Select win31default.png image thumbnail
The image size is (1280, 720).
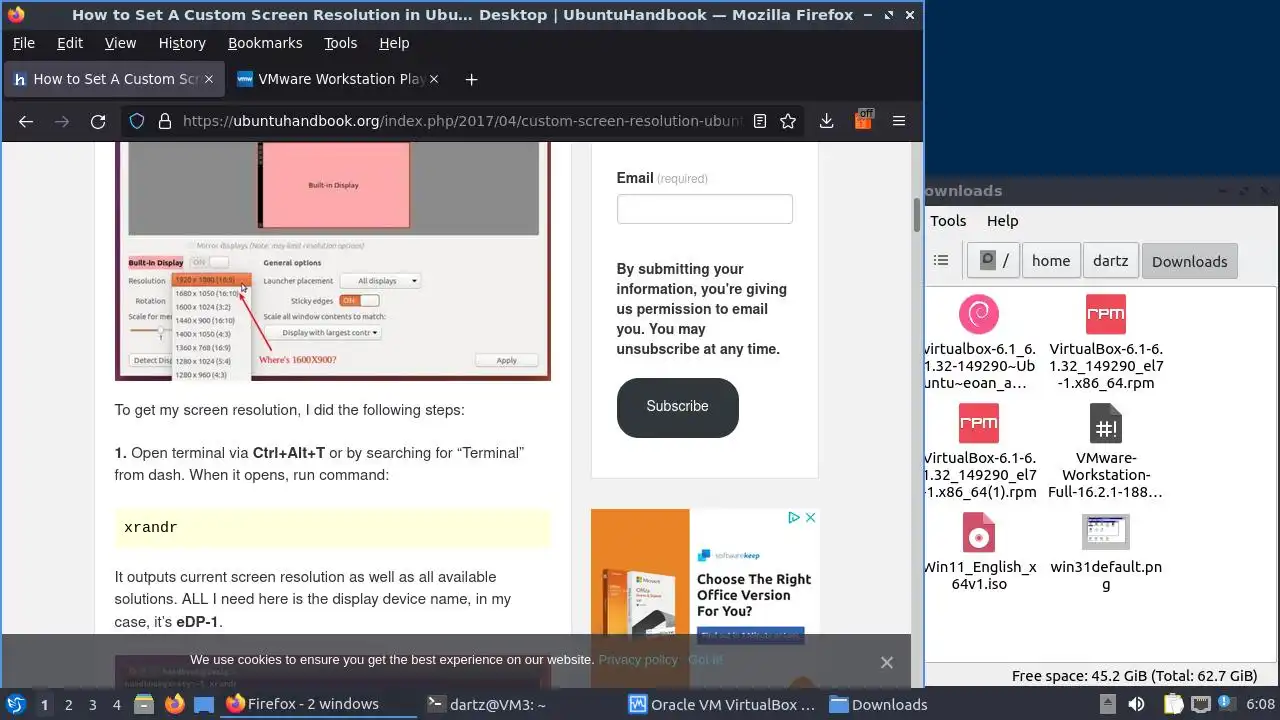point(1106,552)
